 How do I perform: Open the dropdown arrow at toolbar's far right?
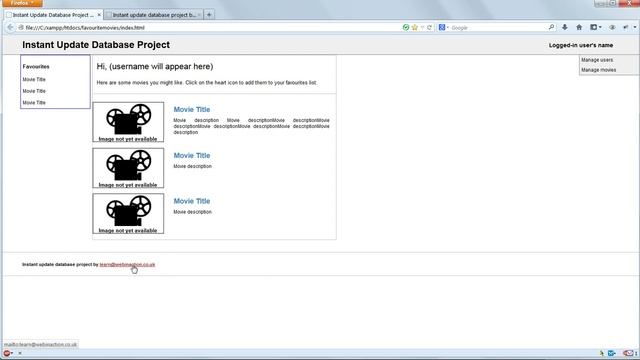click(635, 27)
